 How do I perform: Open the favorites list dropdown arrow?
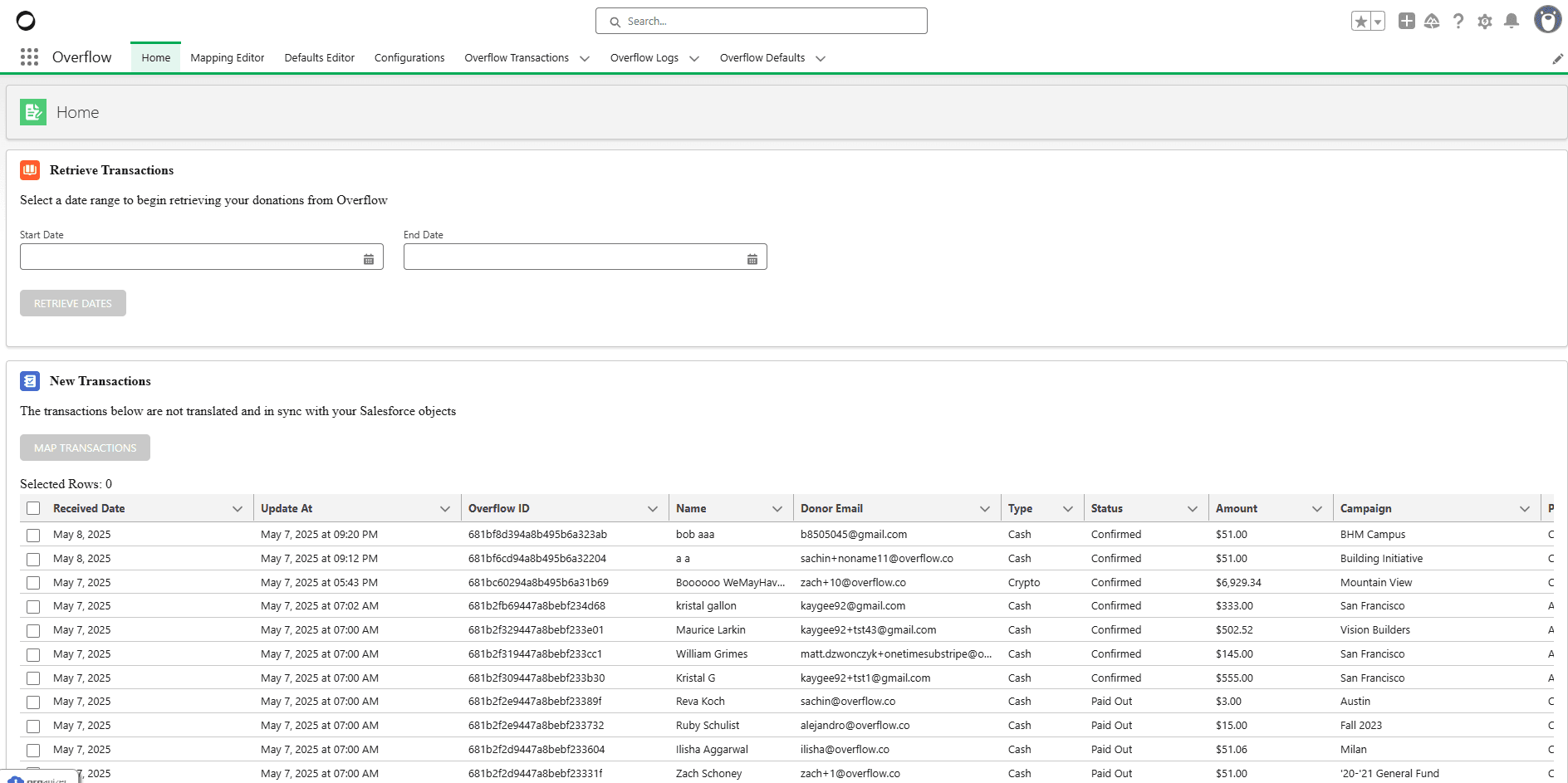point(1378,22)
